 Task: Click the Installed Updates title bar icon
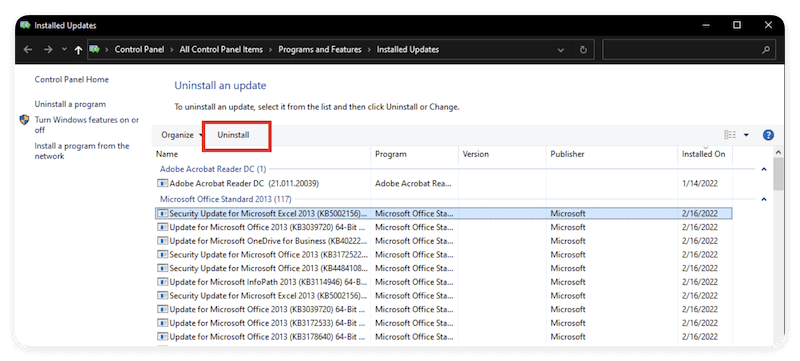click(x=25, y=25)
